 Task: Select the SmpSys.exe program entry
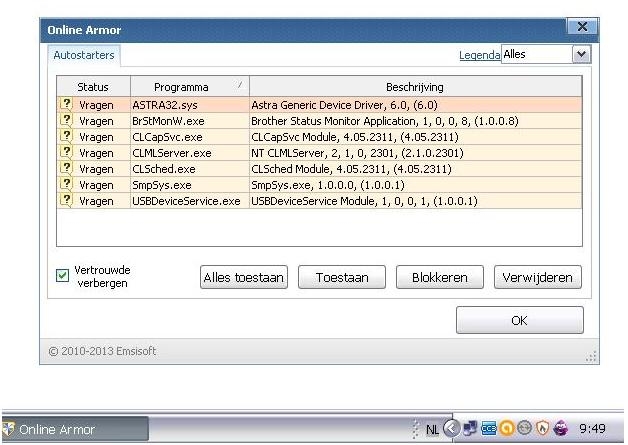[x=162, y=185]
